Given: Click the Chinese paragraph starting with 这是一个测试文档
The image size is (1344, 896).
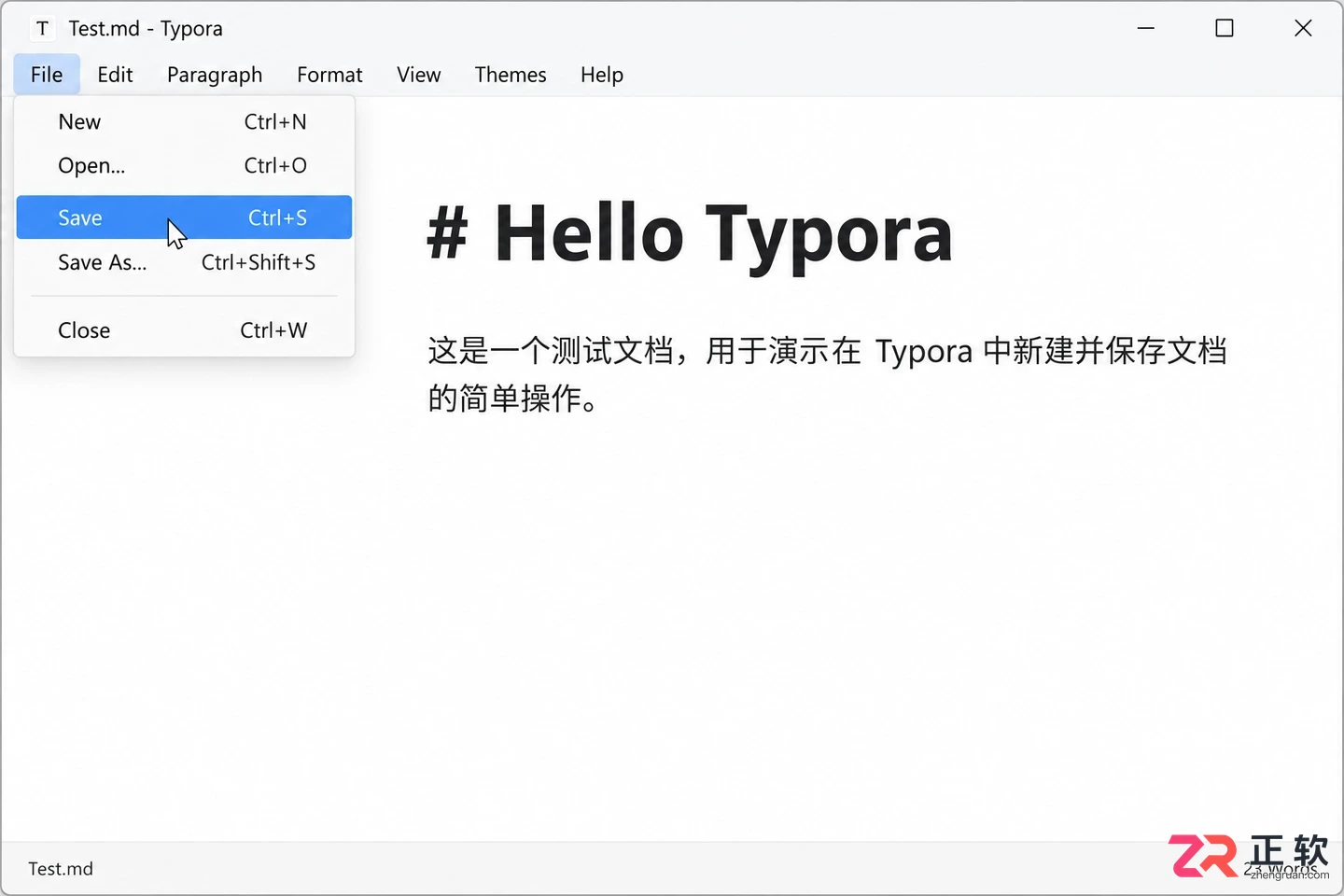Looking at the screenshot, I should tap(827, 375).
